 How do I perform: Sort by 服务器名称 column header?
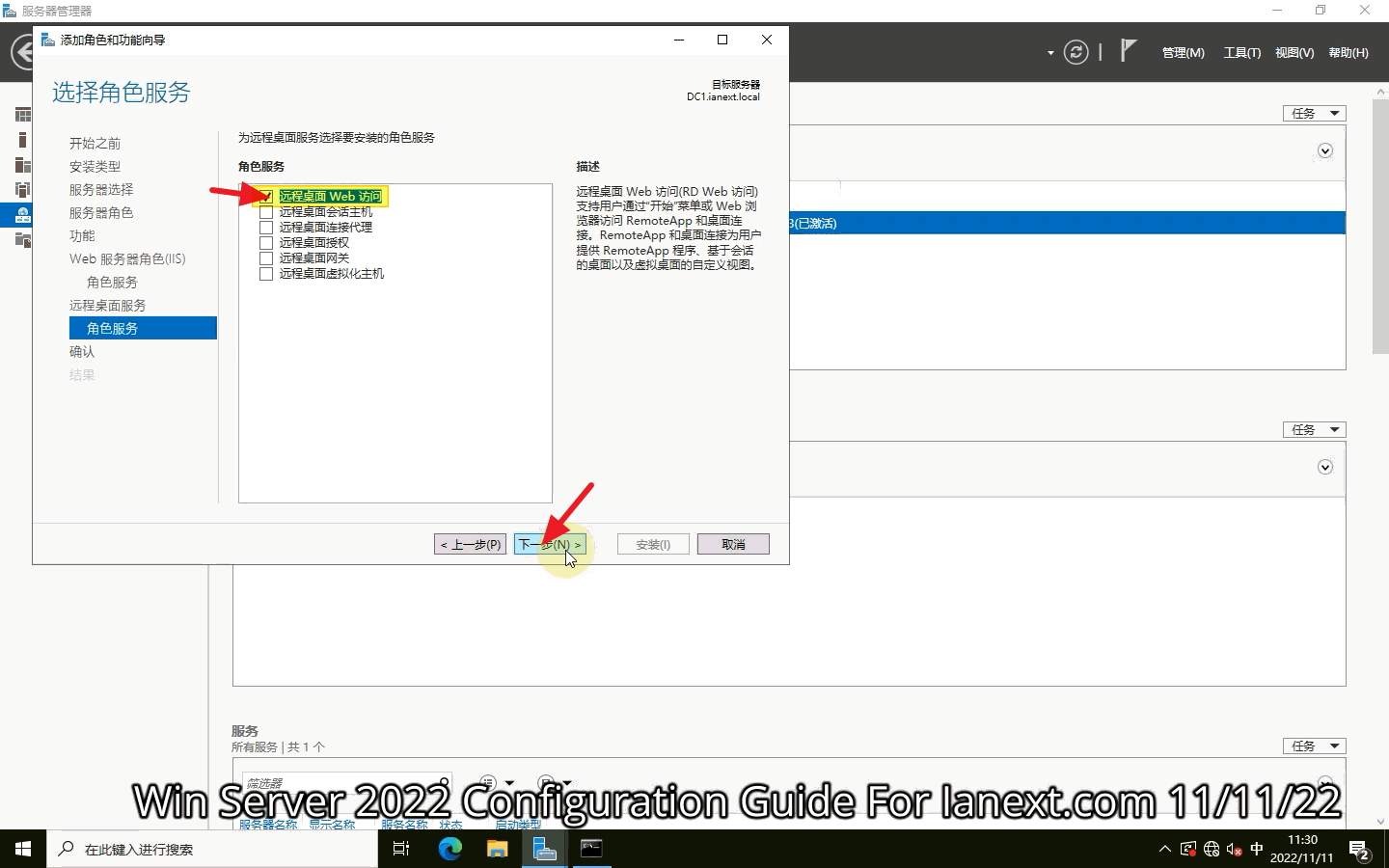(268, 825)
